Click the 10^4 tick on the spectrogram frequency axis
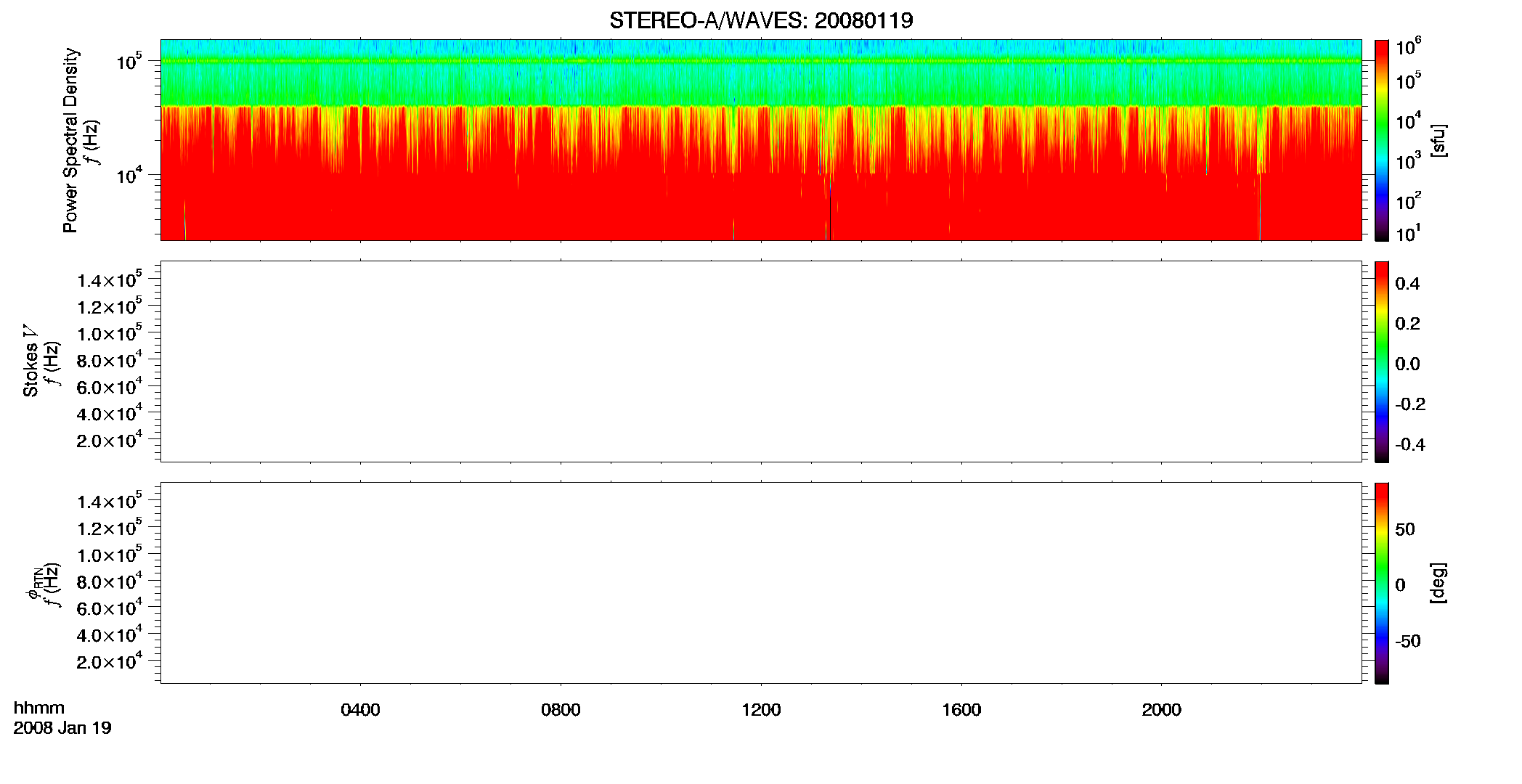This screenshot has width=1522, height=784. [x=129, y=175]
